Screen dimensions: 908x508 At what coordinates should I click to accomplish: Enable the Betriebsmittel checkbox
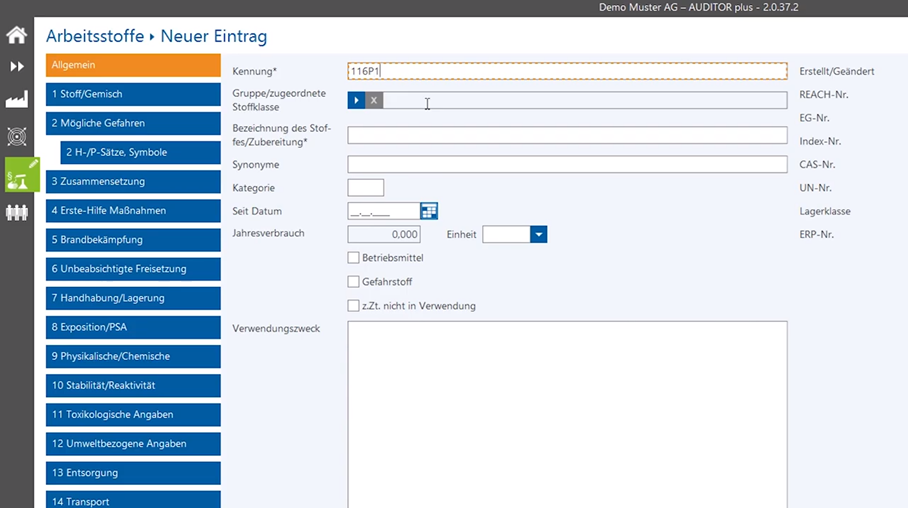(353, 258)
